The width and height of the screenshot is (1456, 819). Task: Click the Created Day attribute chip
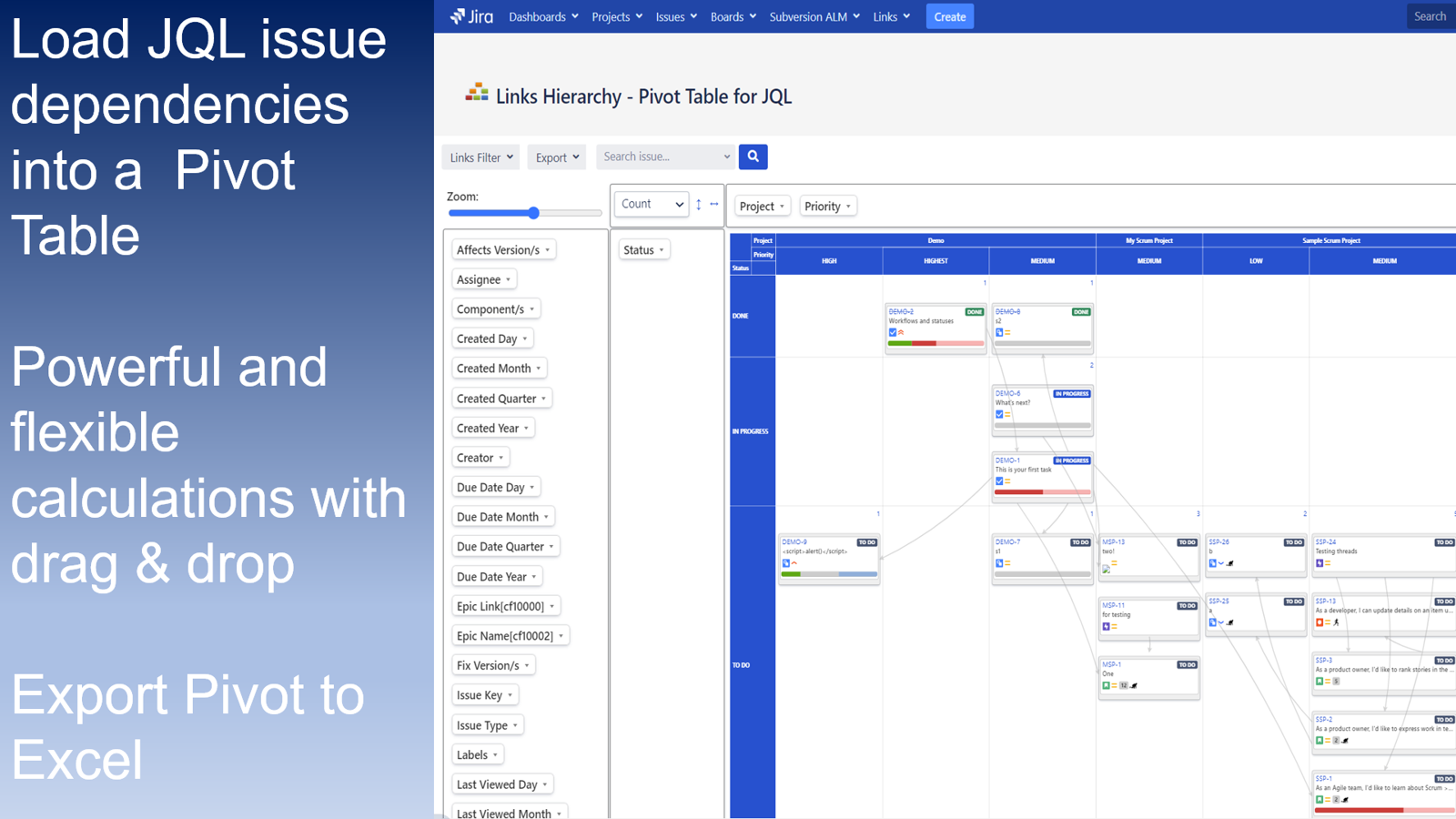tap(492, 339)
